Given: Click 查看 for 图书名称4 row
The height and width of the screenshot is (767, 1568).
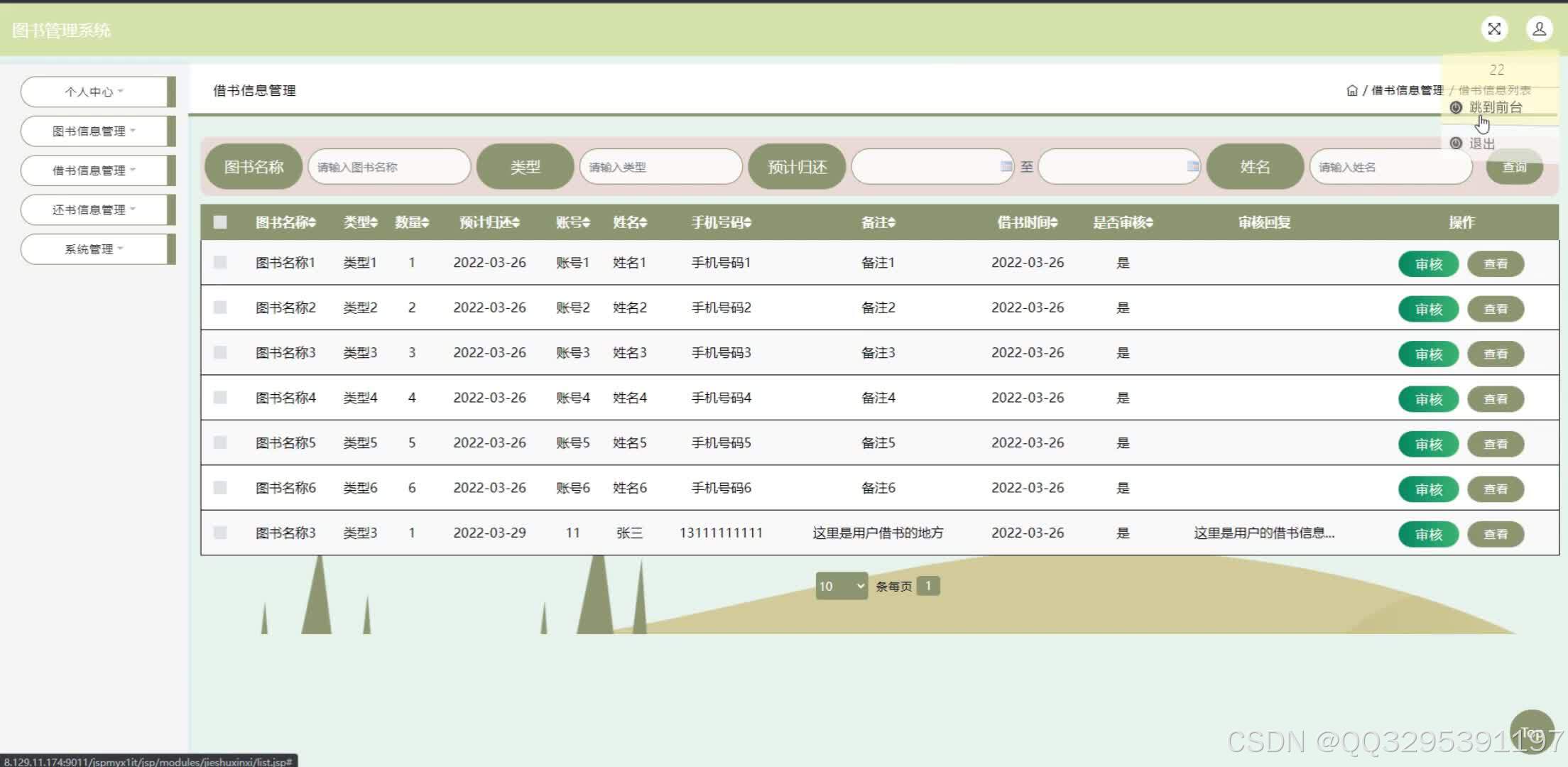Looking at the screenshot, I should 1496,399.
